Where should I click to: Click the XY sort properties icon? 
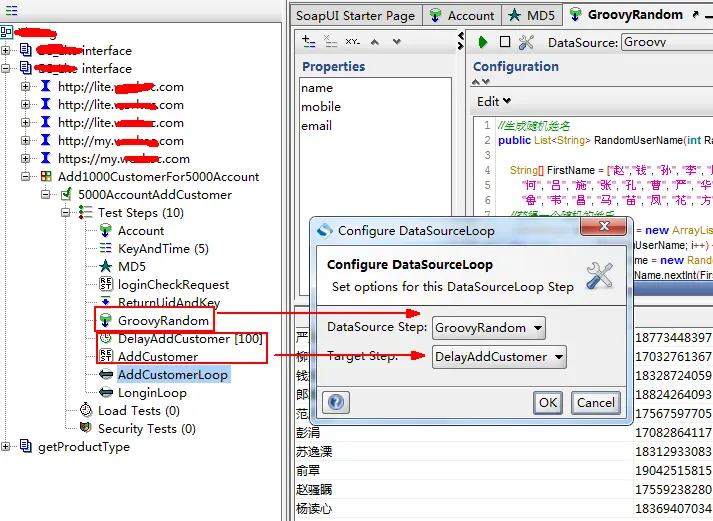pos(352,42)
